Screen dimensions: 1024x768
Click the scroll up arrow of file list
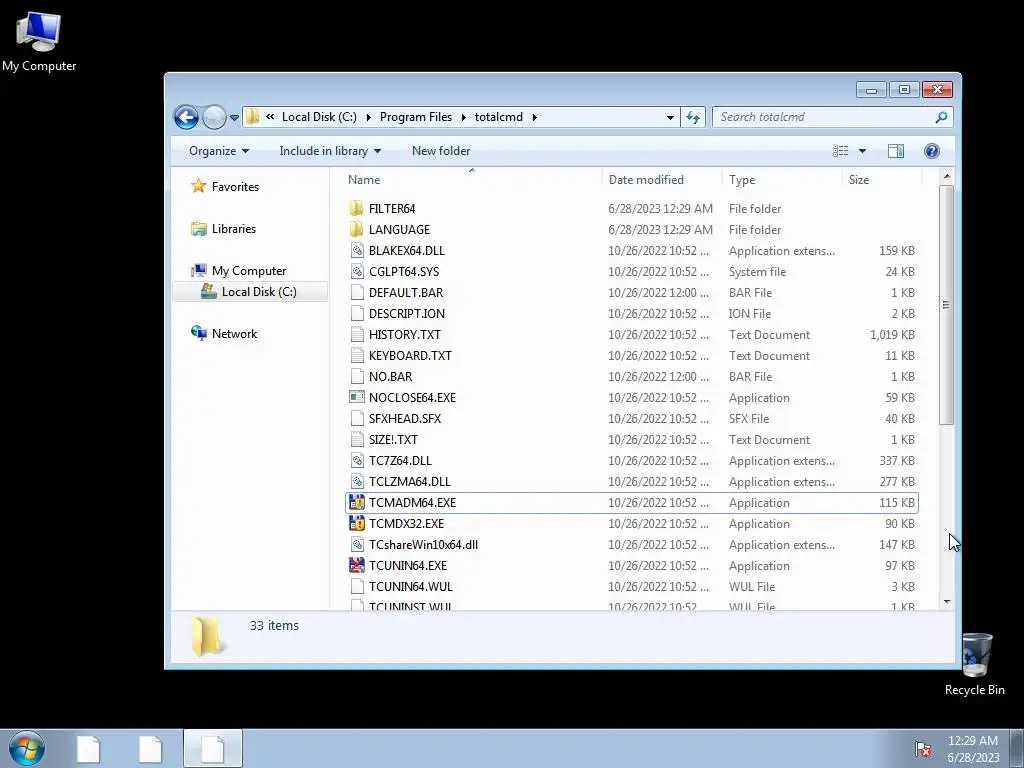pos(947,177)
